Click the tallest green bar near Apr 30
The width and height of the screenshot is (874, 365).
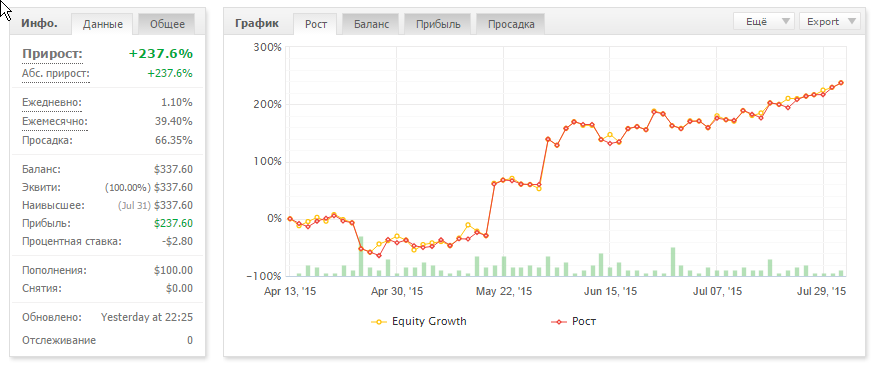point(361,256)
